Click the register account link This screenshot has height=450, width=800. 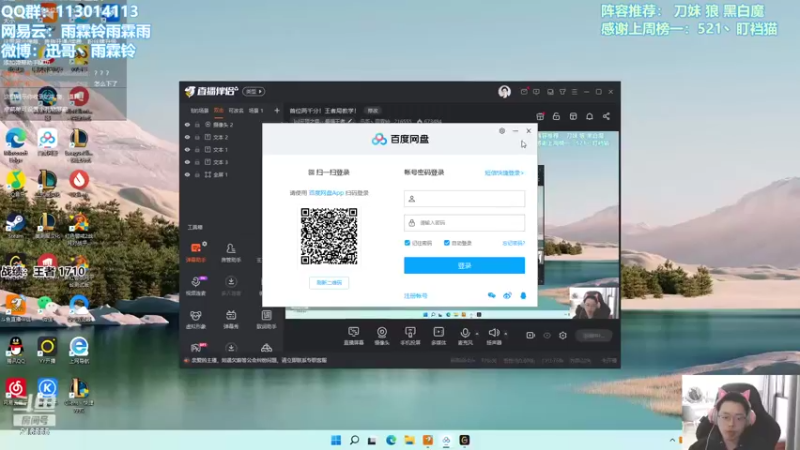click(416, 295)
